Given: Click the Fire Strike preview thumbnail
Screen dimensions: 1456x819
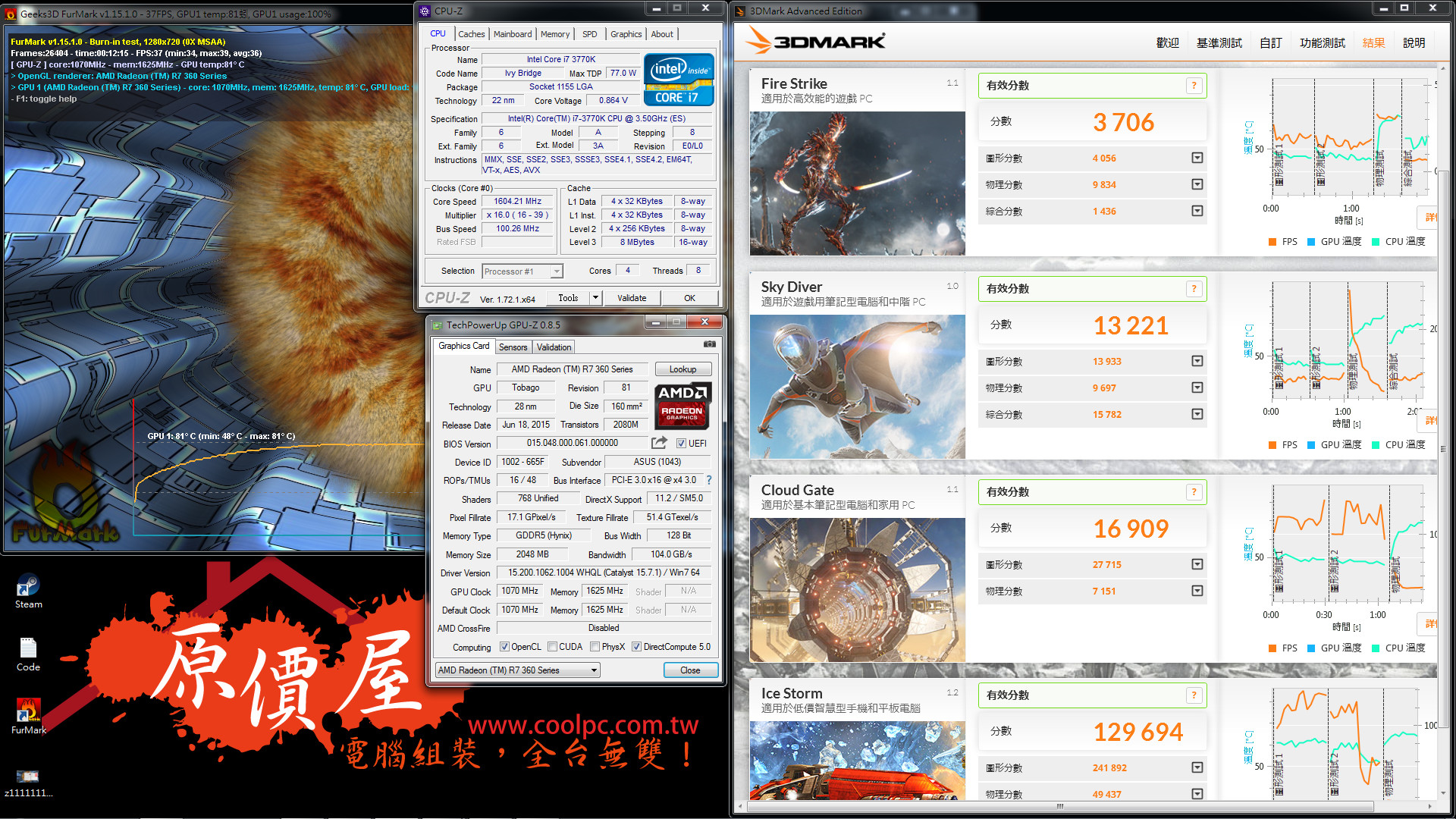Looking at the screenshot, I should [x=857, y=184].
